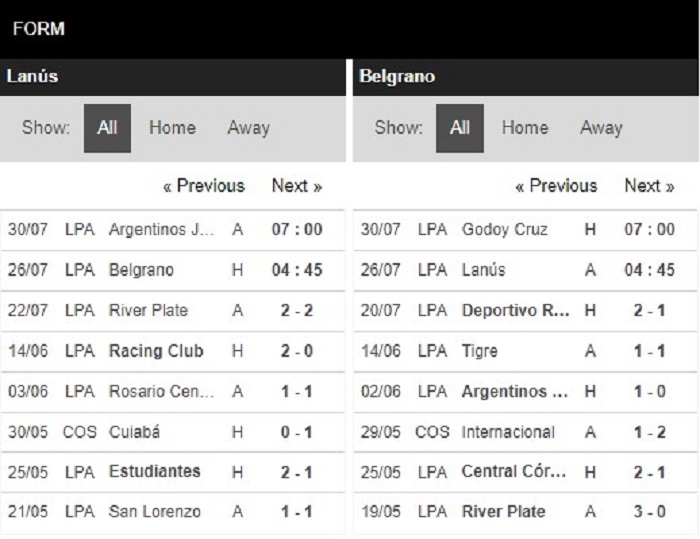
Task: Switch to Home filter for Lanús
Action: (172, 128)
